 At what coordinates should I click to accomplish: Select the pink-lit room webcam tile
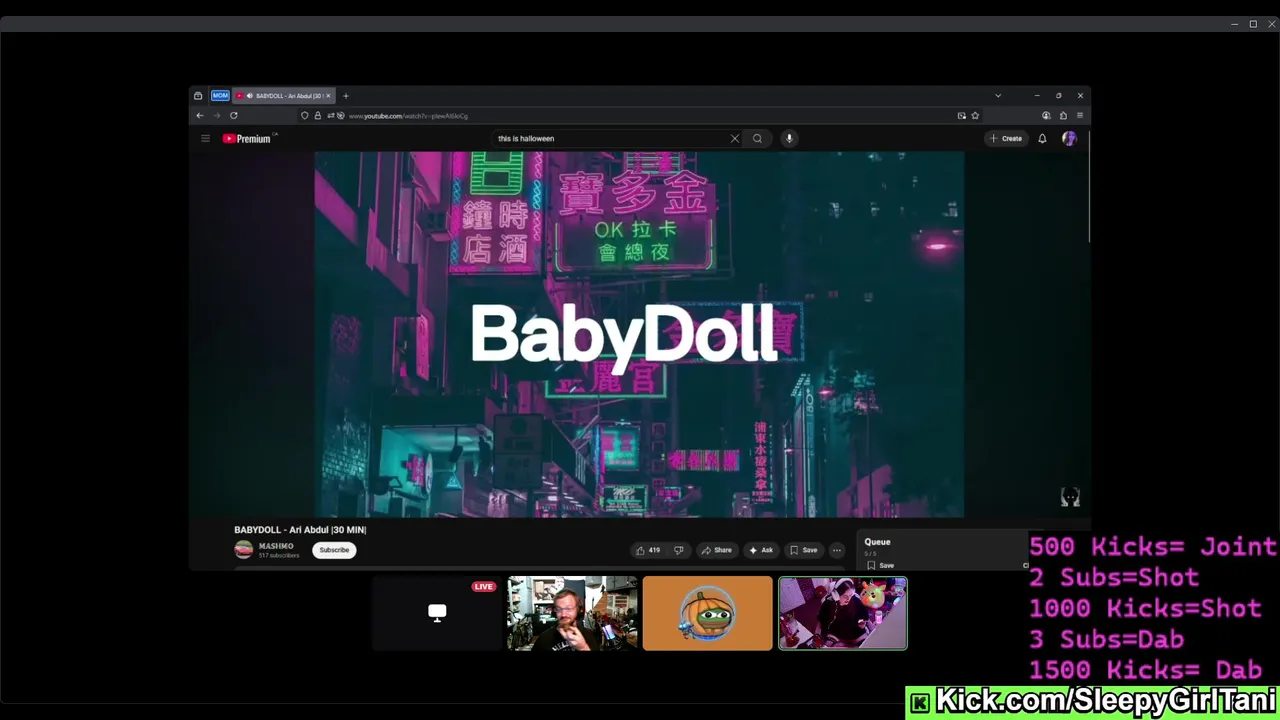pos(843,613)
